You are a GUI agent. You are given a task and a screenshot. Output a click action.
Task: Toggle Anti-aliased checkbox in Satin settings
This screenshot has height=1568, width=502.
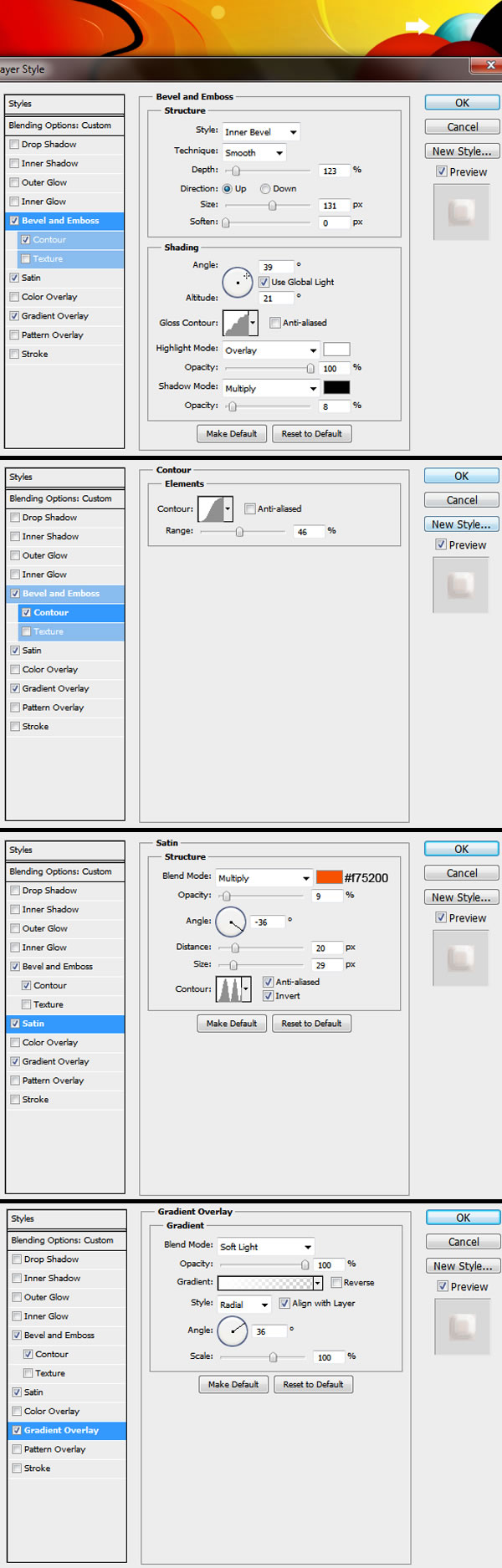point(269,982)
